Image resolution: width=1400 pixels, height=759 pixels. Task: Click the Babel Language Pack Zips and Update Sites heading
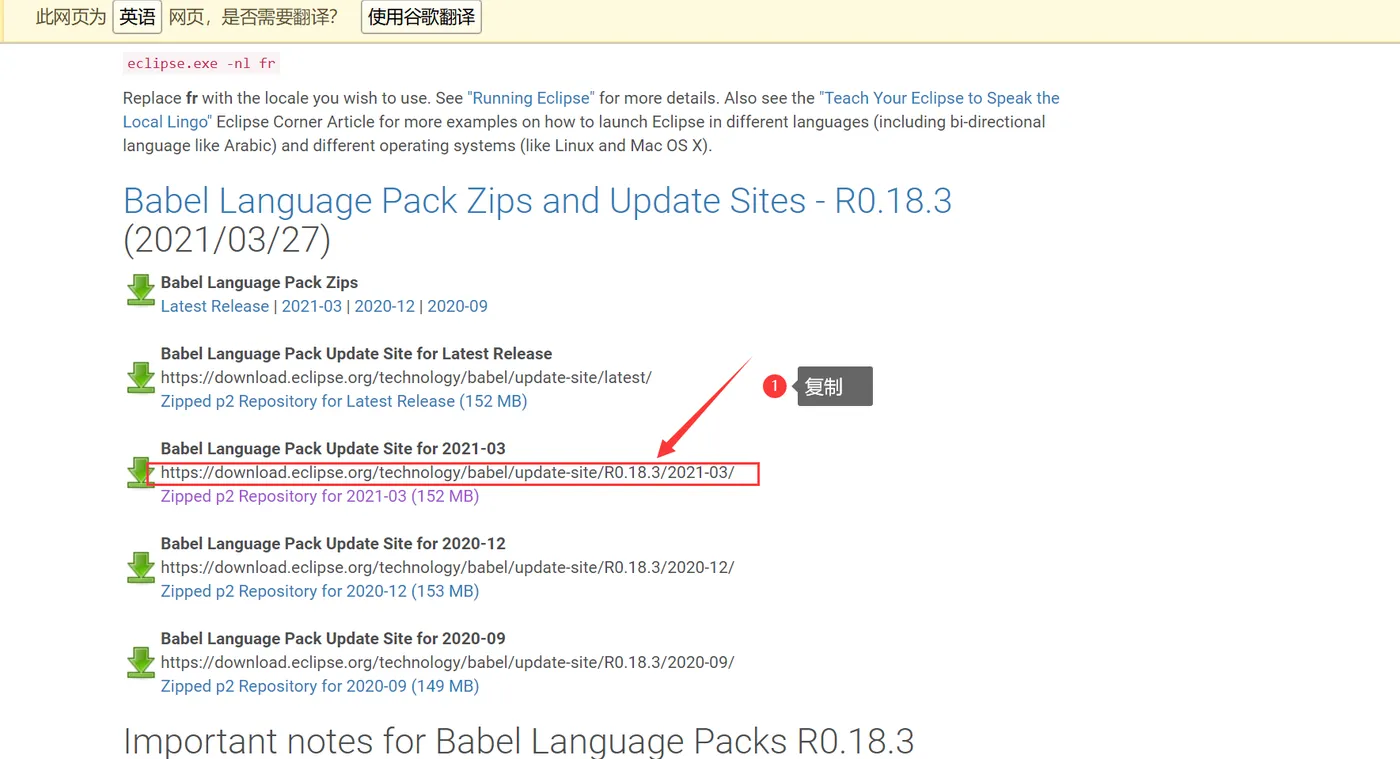[x=538, y=220]
